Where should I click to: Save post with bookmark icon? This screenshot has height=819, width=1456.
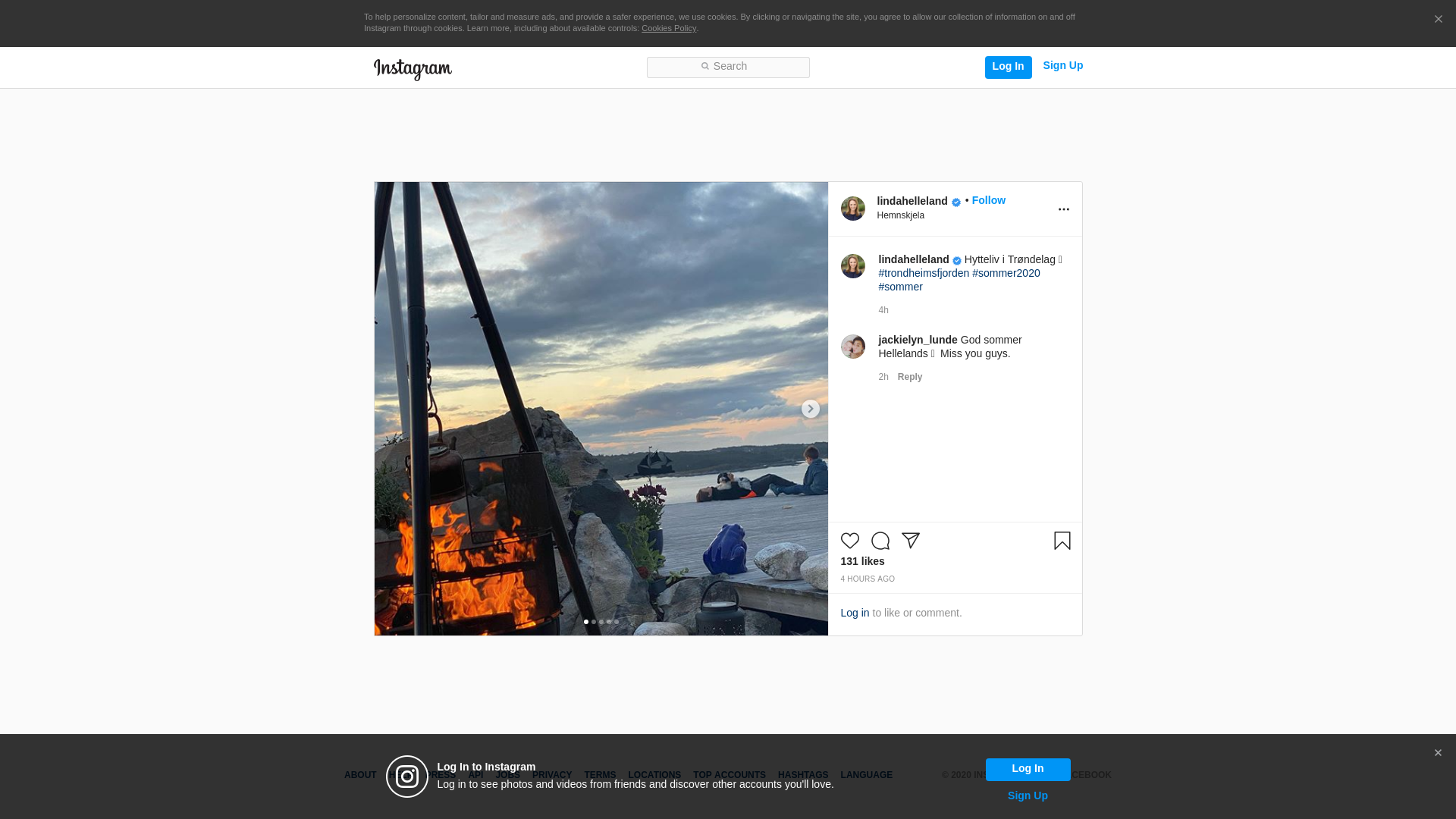1062,541
